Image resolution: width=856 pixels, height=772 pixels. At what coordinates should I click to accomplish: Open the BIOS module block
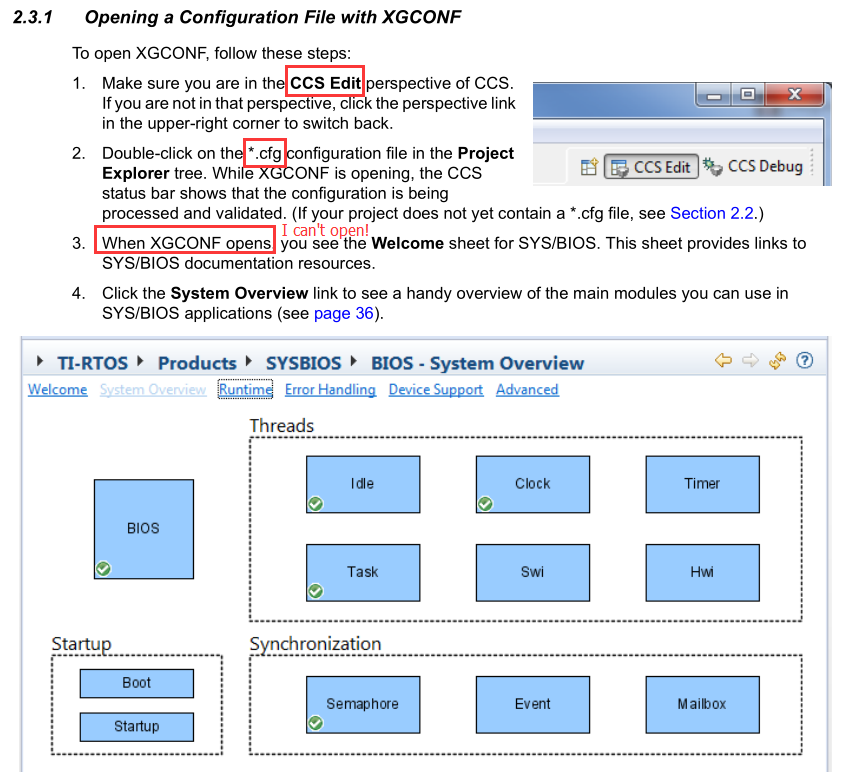click(x=144, y=528)
